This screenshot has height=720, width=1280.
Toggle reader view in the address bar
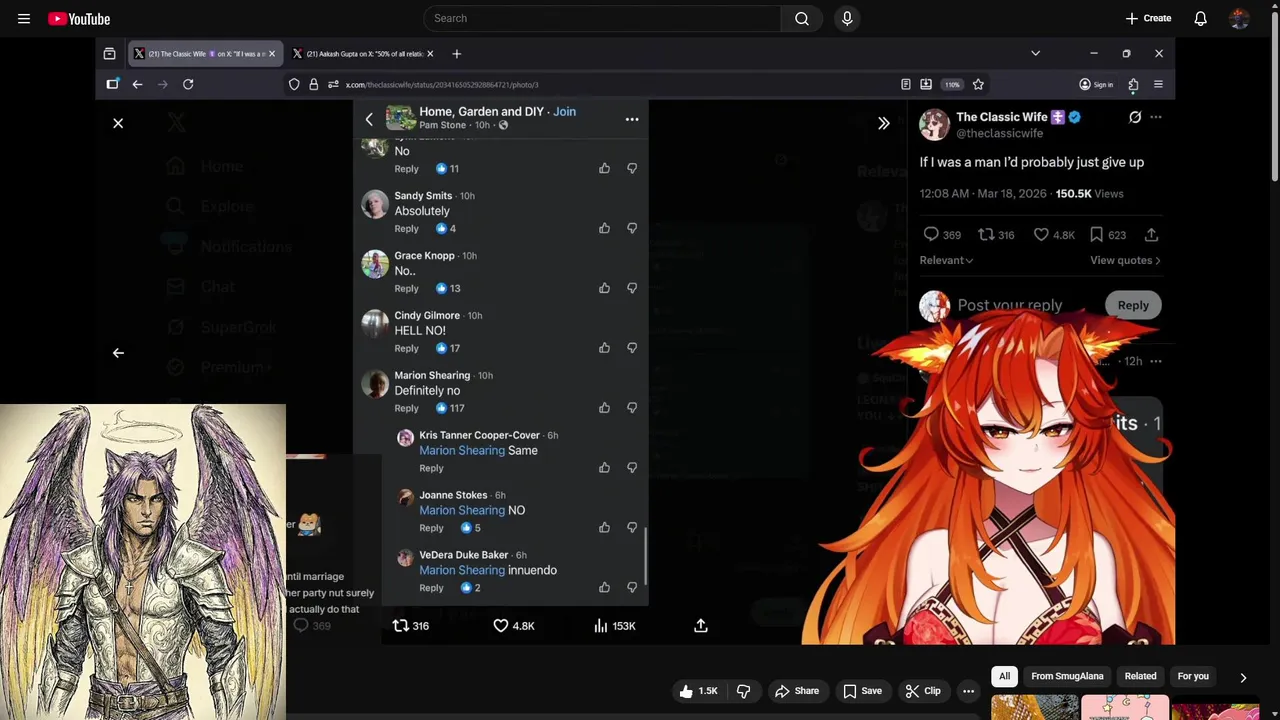click(906, 85)
